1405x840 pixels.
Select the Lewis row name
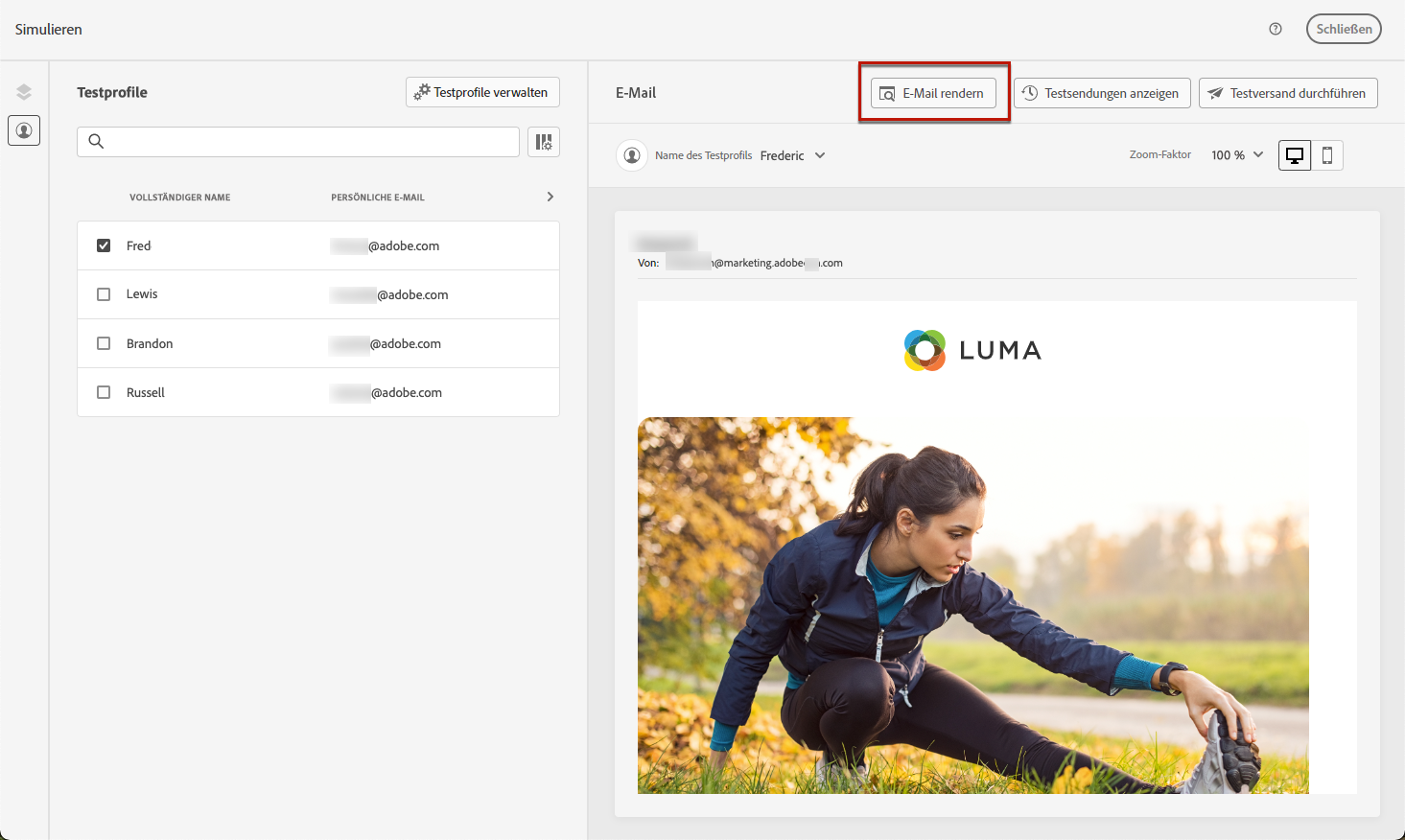tap(142, 294)
